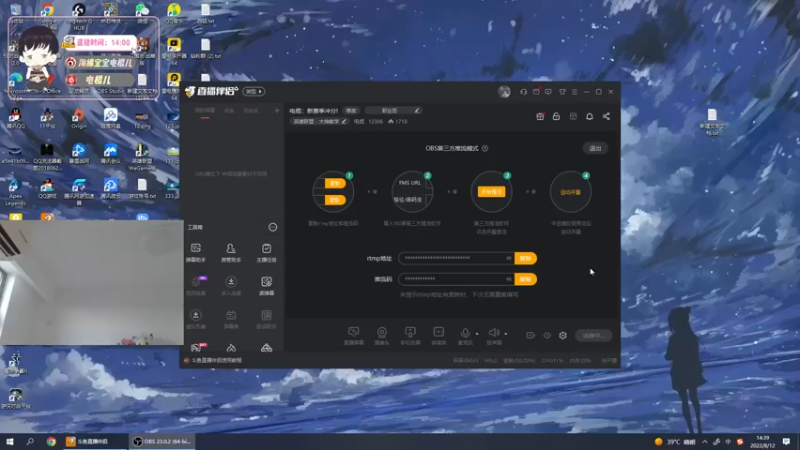
Task: Add a new scene with plus icon
Action: coord(277,110)
